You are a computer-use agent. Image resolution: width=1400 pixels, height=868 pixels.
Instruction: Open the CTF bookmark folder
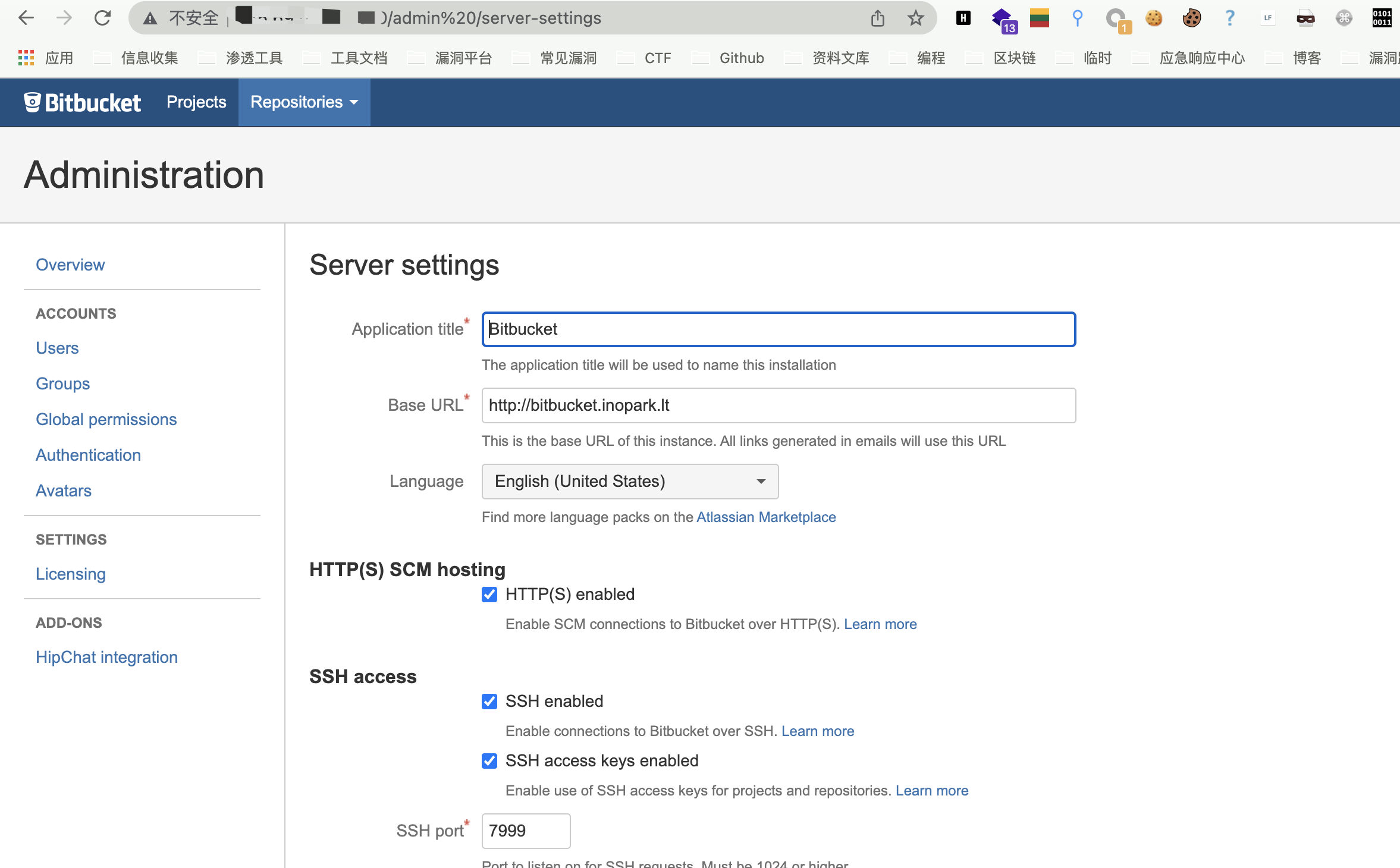[x=645, y=58]
